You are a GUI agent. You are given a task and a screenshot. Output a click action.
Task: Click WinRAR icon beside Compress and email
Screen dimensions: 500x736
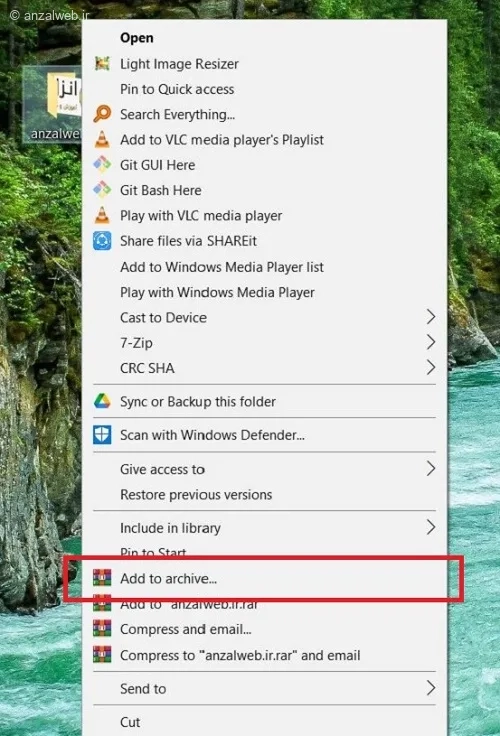[x=102, y=629]
